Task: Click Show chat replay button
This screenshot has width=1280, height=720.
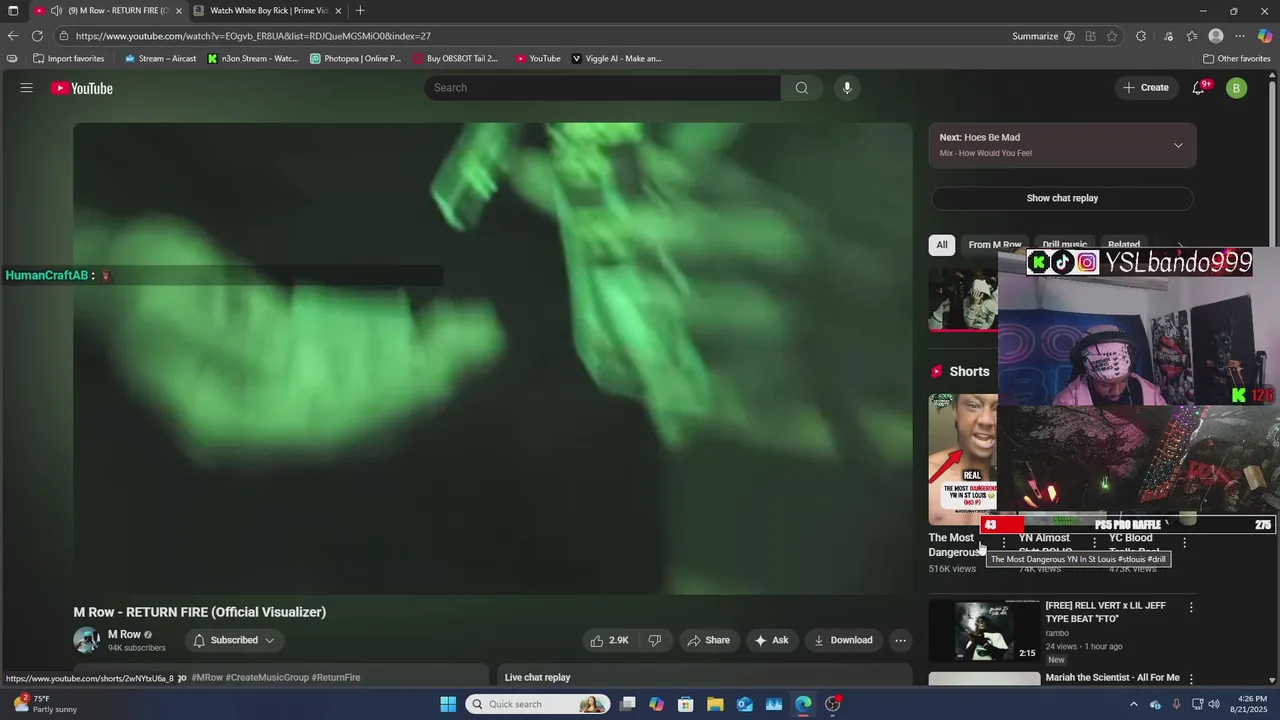Action: (x=1062, y=198)
